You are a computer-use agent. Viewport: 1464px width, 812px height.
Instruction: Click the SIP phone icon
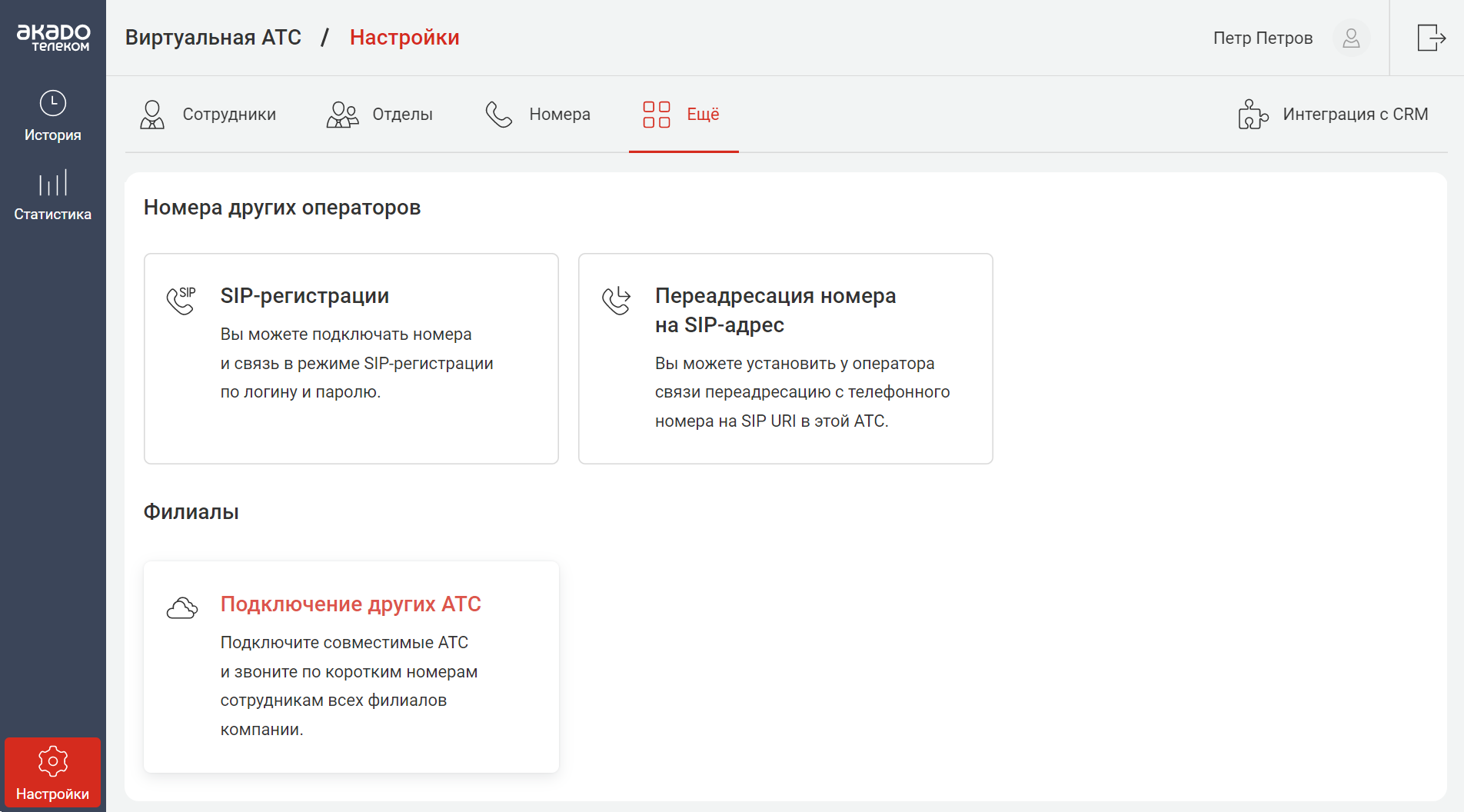point(181,300)
